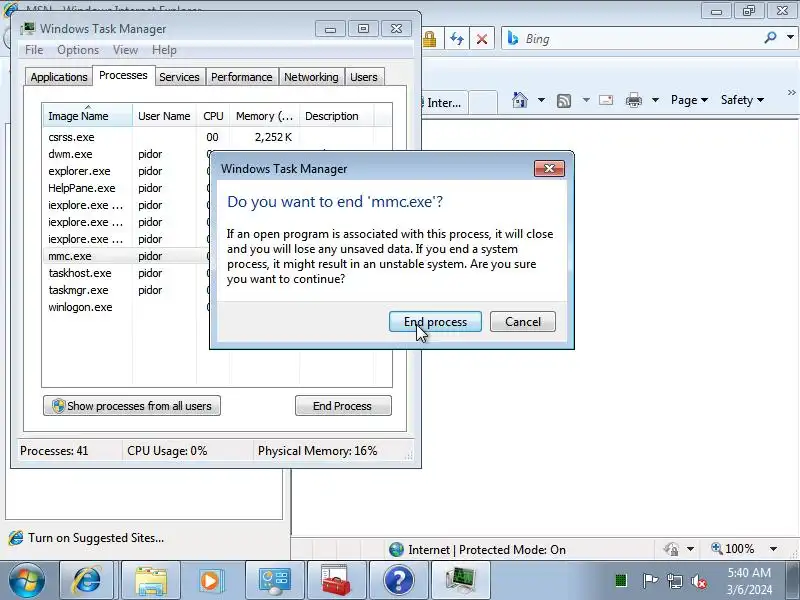Open the Services tab
This screenshot has height=600, width=800.
pos(179,77)
